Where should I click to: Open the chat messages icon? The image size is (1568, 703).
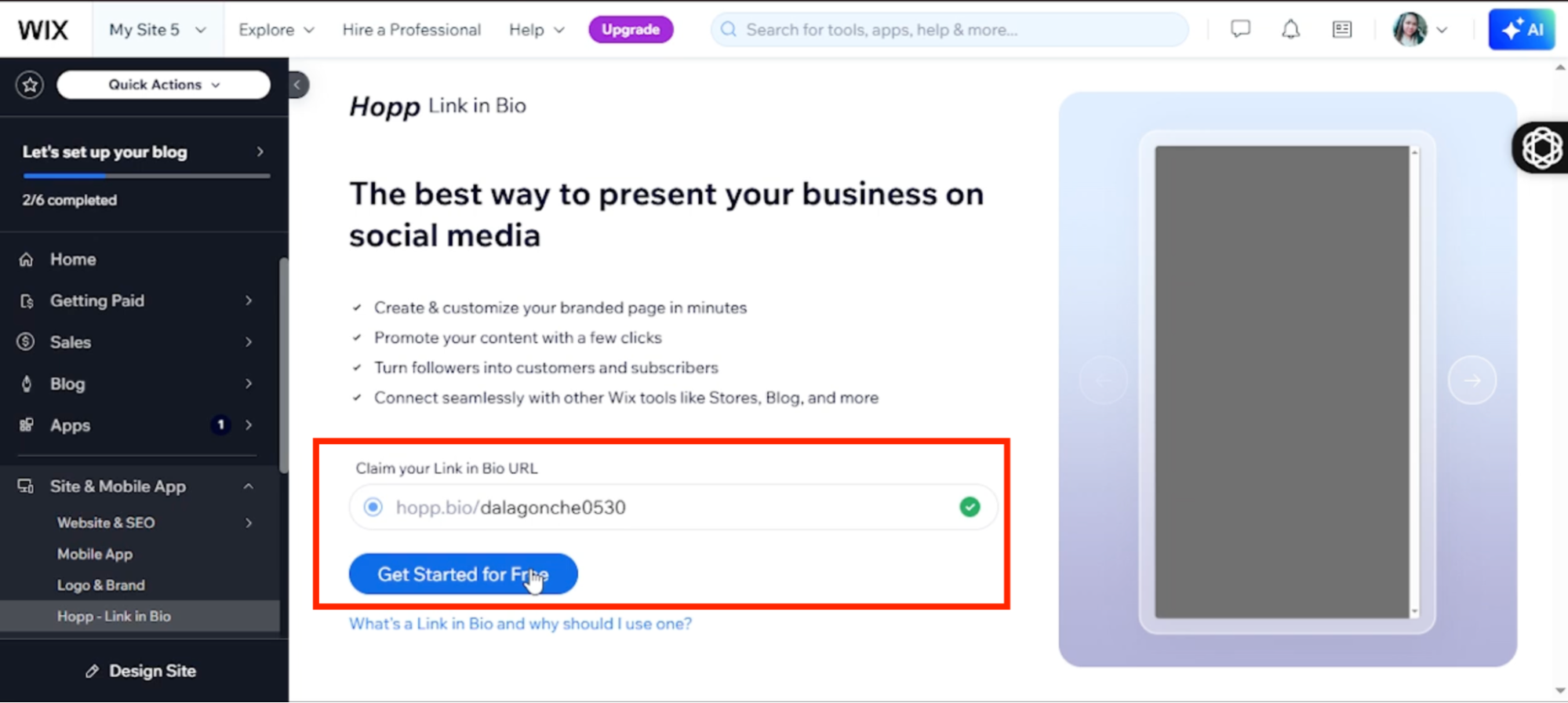click(x=1240, y=30)
